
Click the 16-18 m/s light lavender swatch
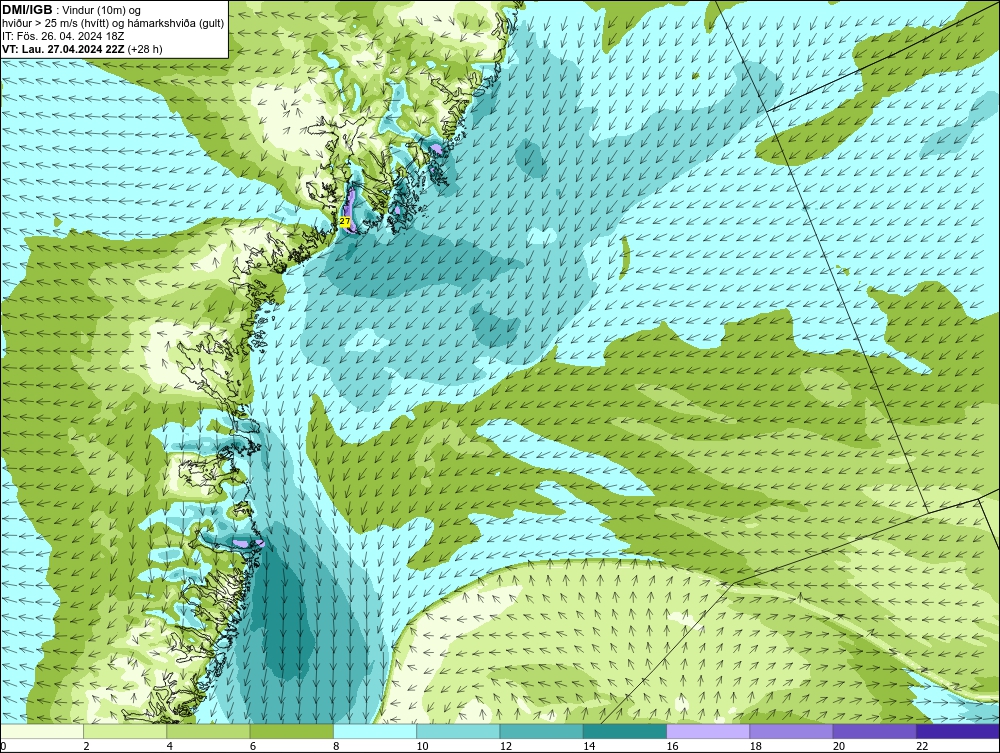(708, 731)
